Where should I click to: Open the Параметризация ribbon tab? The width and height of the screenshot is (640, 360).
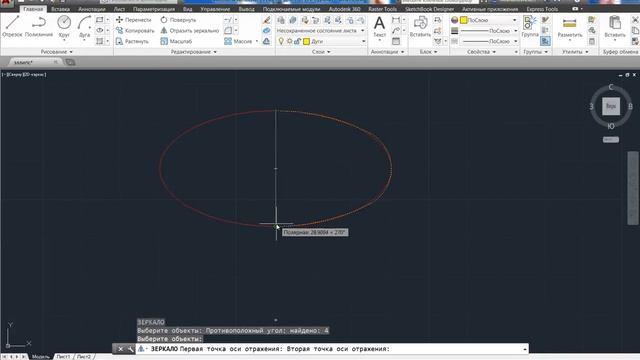click(x=154, y=9)
